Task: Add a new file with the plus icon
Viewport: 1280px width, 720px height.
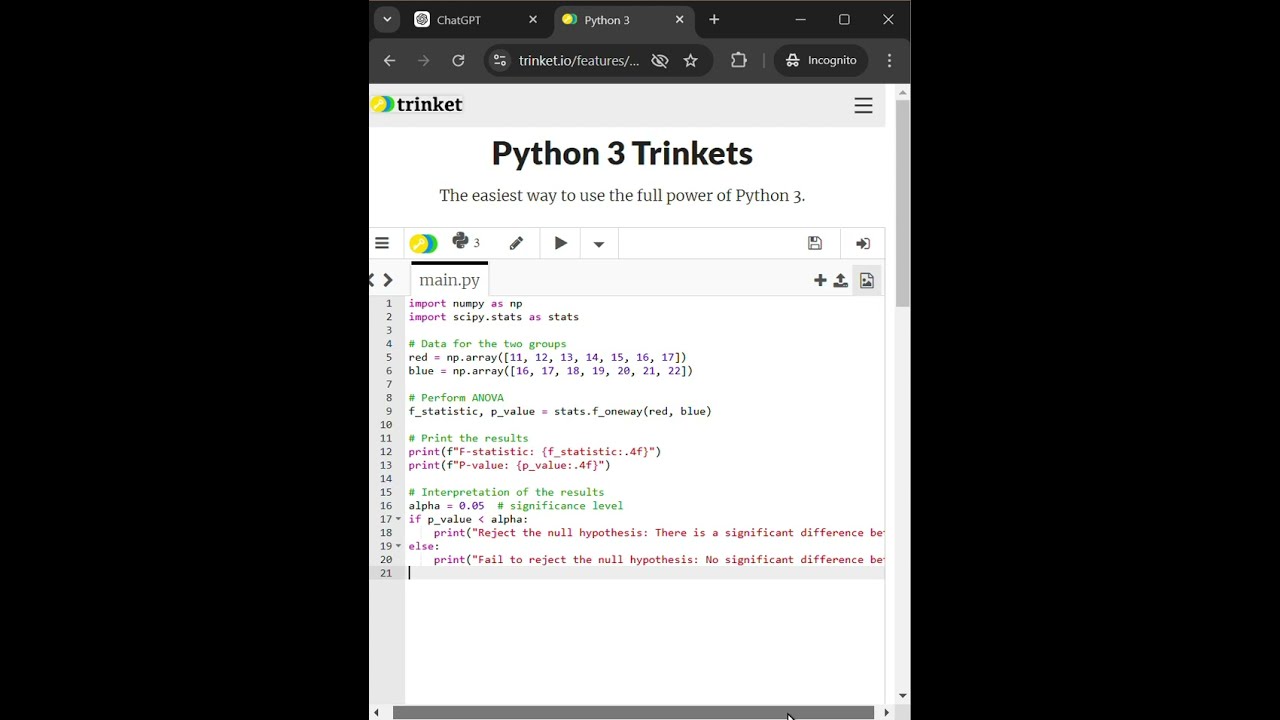Action: 820,281
